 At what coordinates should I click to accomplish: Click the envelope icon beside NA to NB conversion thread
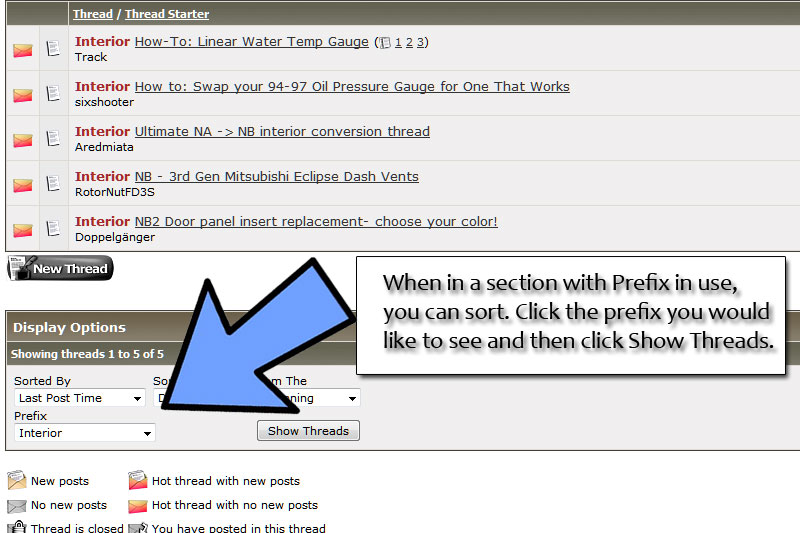[22, 140]
